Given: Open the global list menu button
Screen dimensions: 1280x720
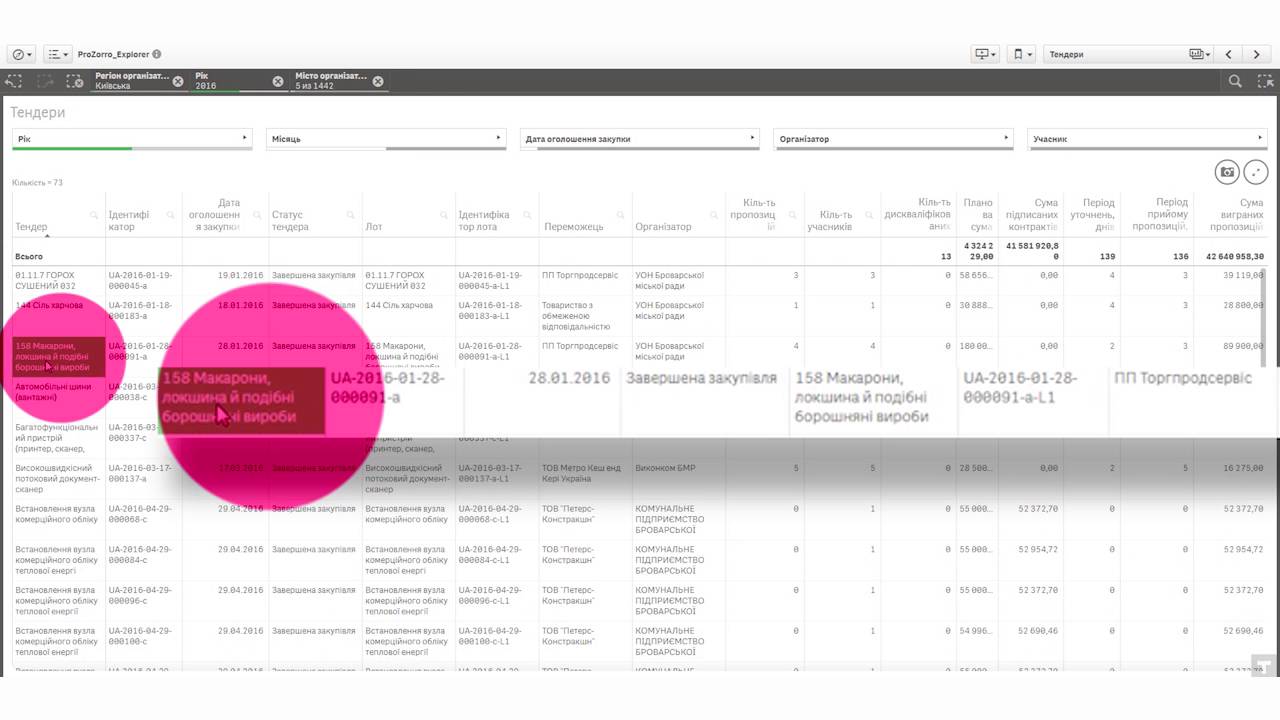Looking at the screenshot, I should [x=57, y=54].
